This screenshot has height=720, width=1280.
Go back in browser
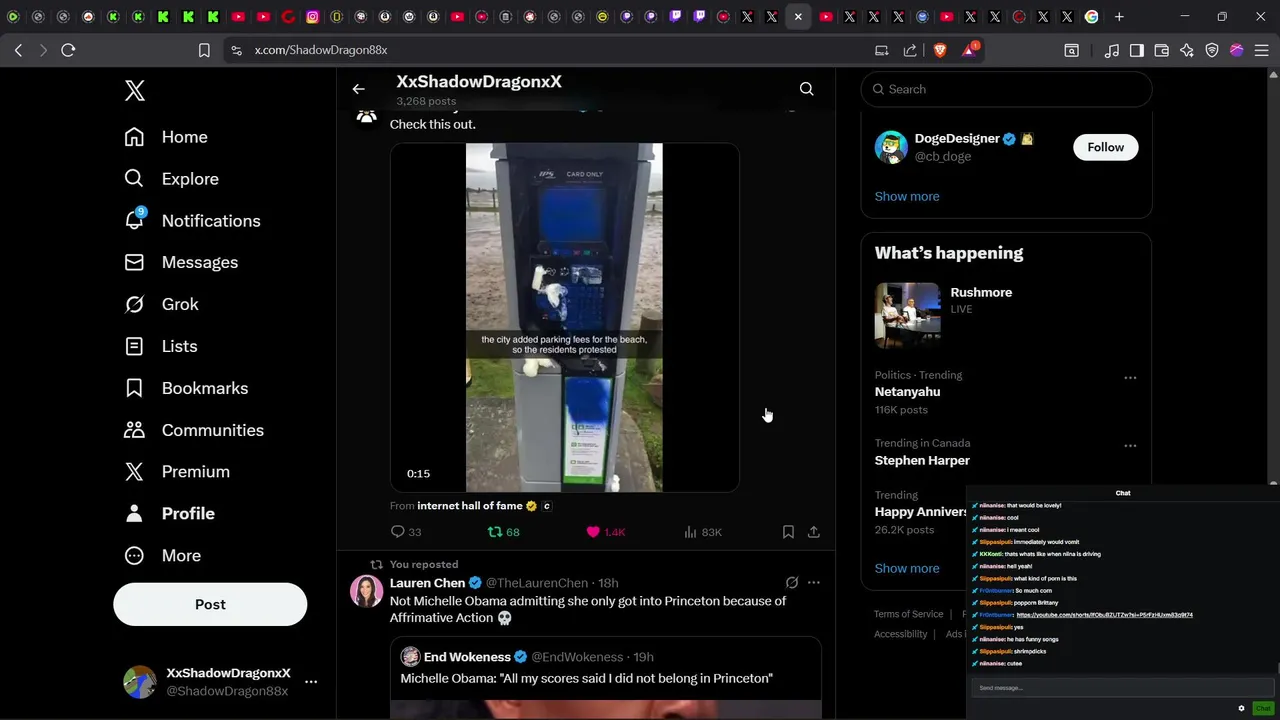tap(19, 50)
